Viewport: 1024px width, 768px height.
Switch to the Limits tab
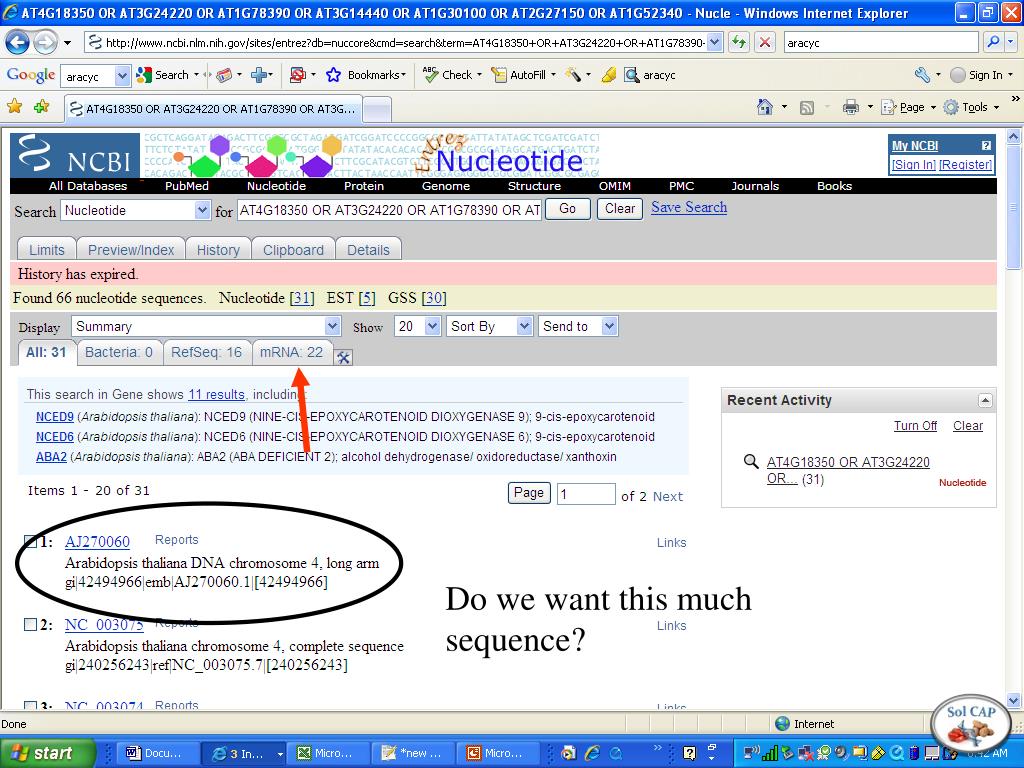[46, 250]
